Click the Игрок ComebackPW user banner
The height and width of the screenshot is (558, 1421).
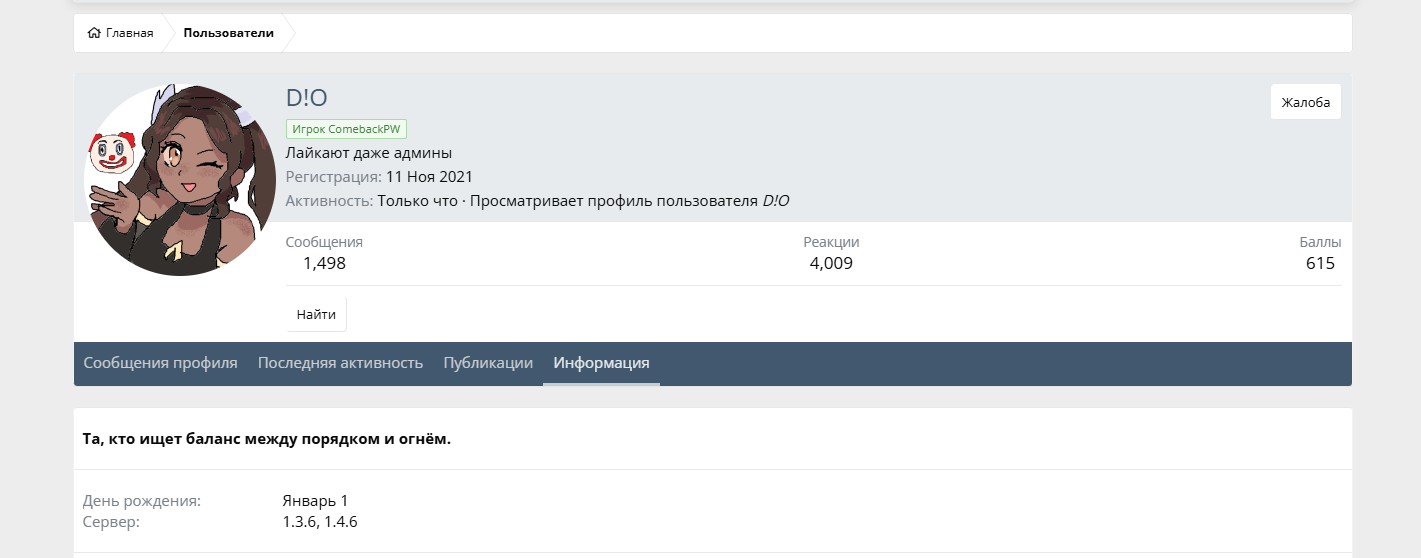[346, 129]
